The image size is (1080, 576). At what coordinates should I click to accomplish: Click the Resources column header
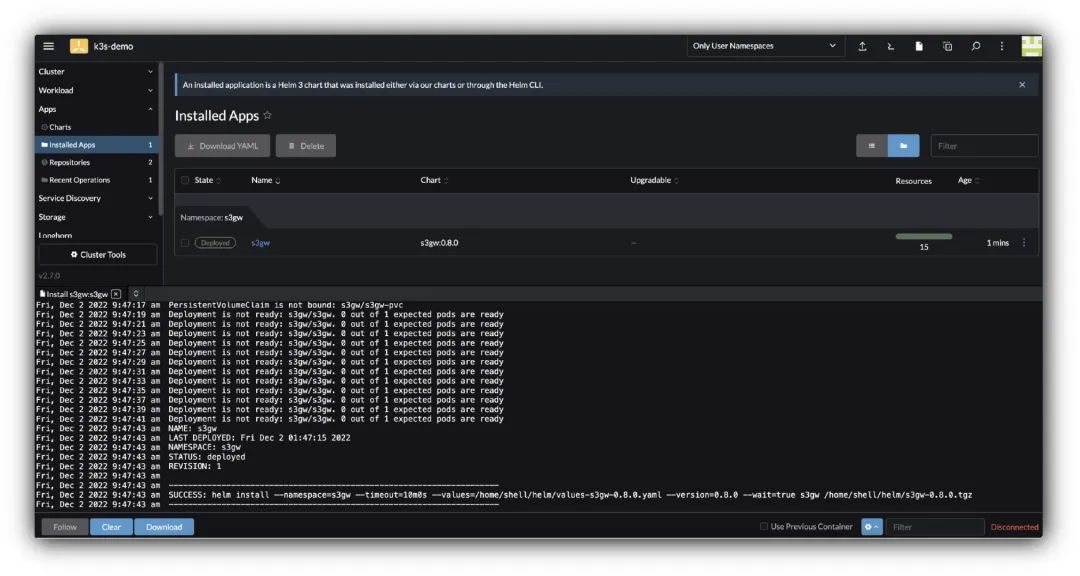pyautogui.click(x=913, y=181)
